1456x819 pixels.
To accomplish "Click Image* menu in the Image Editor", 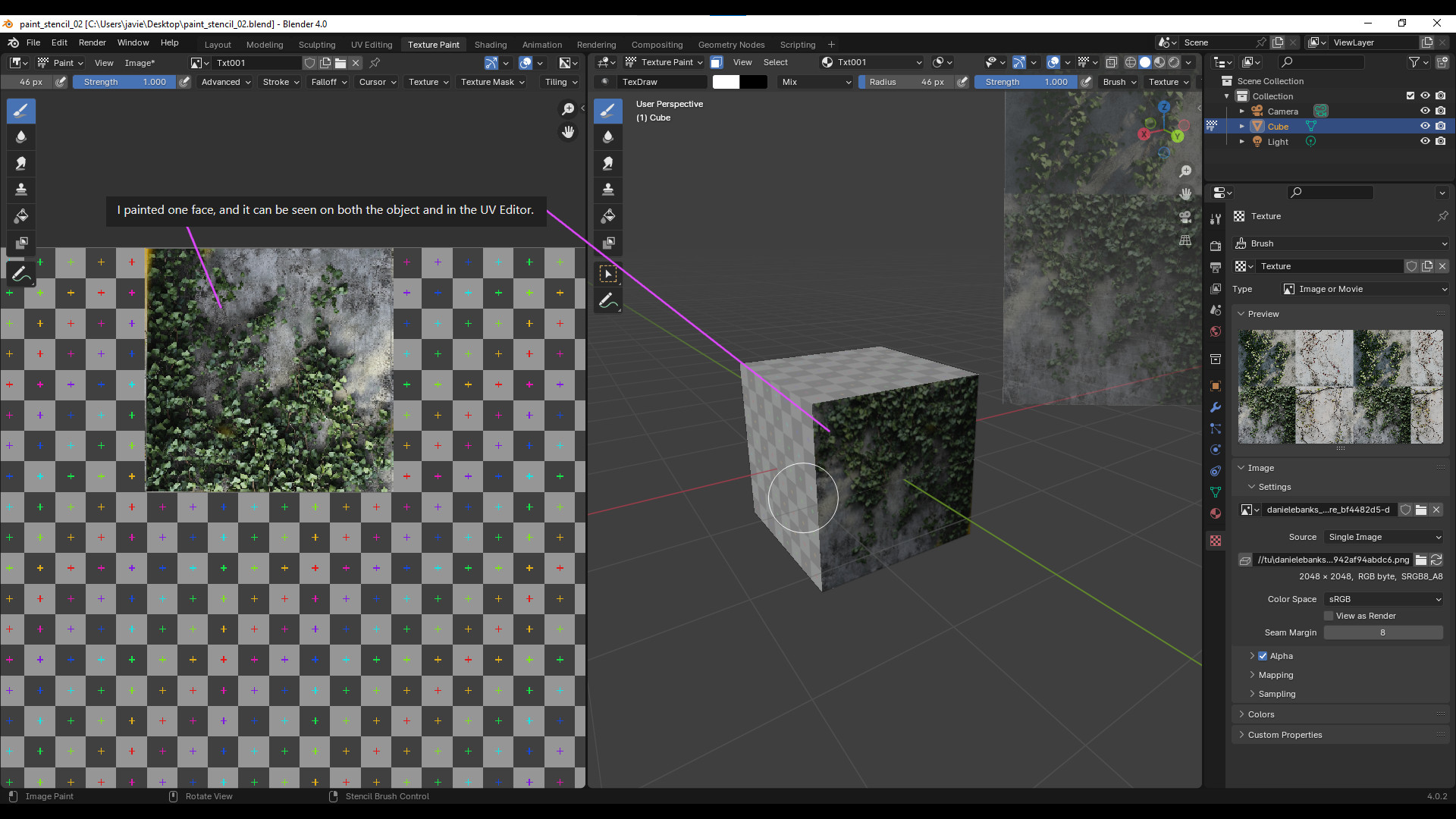I will click(140, 63).
